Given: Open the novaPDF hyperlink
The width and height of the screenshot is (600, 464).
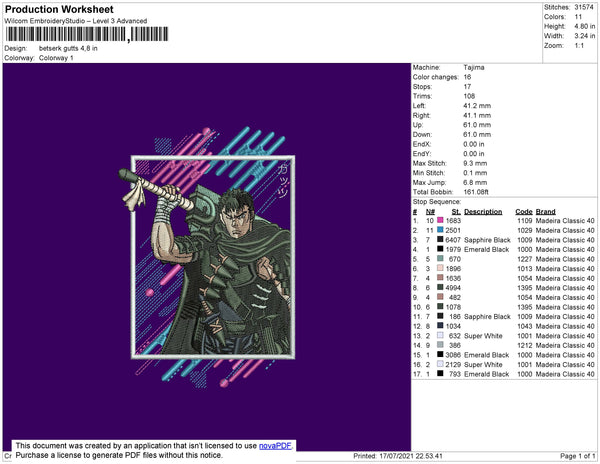Looking at the screenshot, I should pos(275,446).
